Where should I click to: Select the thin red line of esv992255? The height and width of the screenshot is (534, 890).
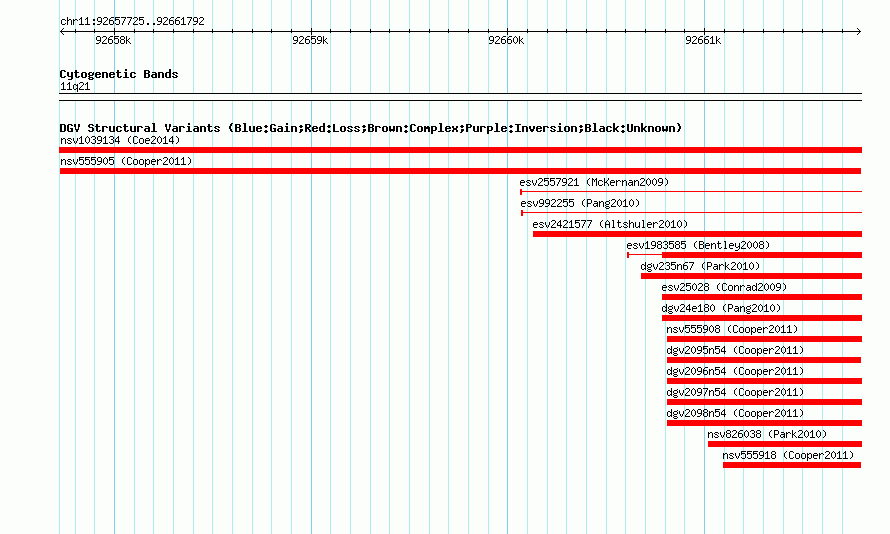click(x=691, y=213)
